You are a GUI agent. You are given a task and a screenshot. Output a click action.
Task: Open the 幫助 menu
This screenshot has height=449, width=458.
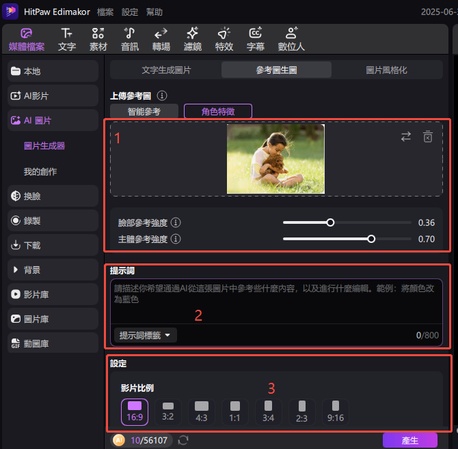154,12
